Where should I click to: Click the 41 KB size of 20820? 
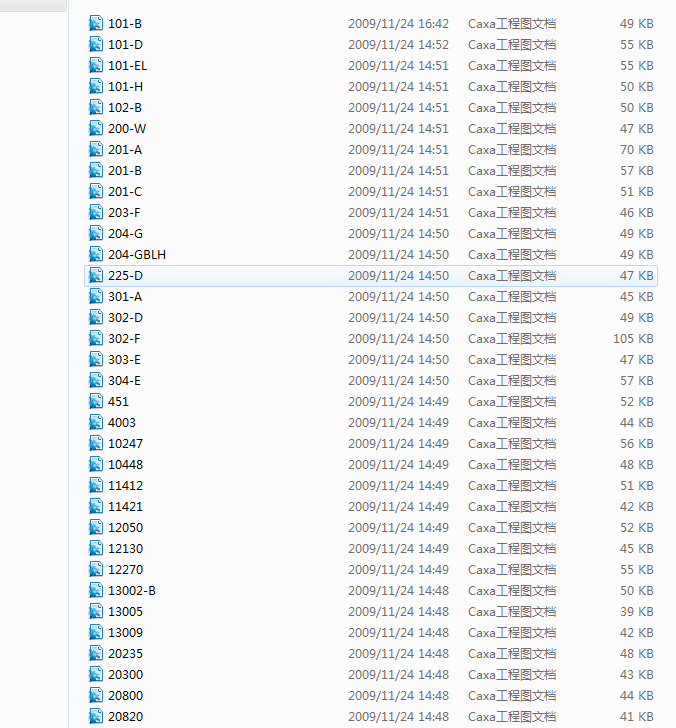[x=637, y=716]
